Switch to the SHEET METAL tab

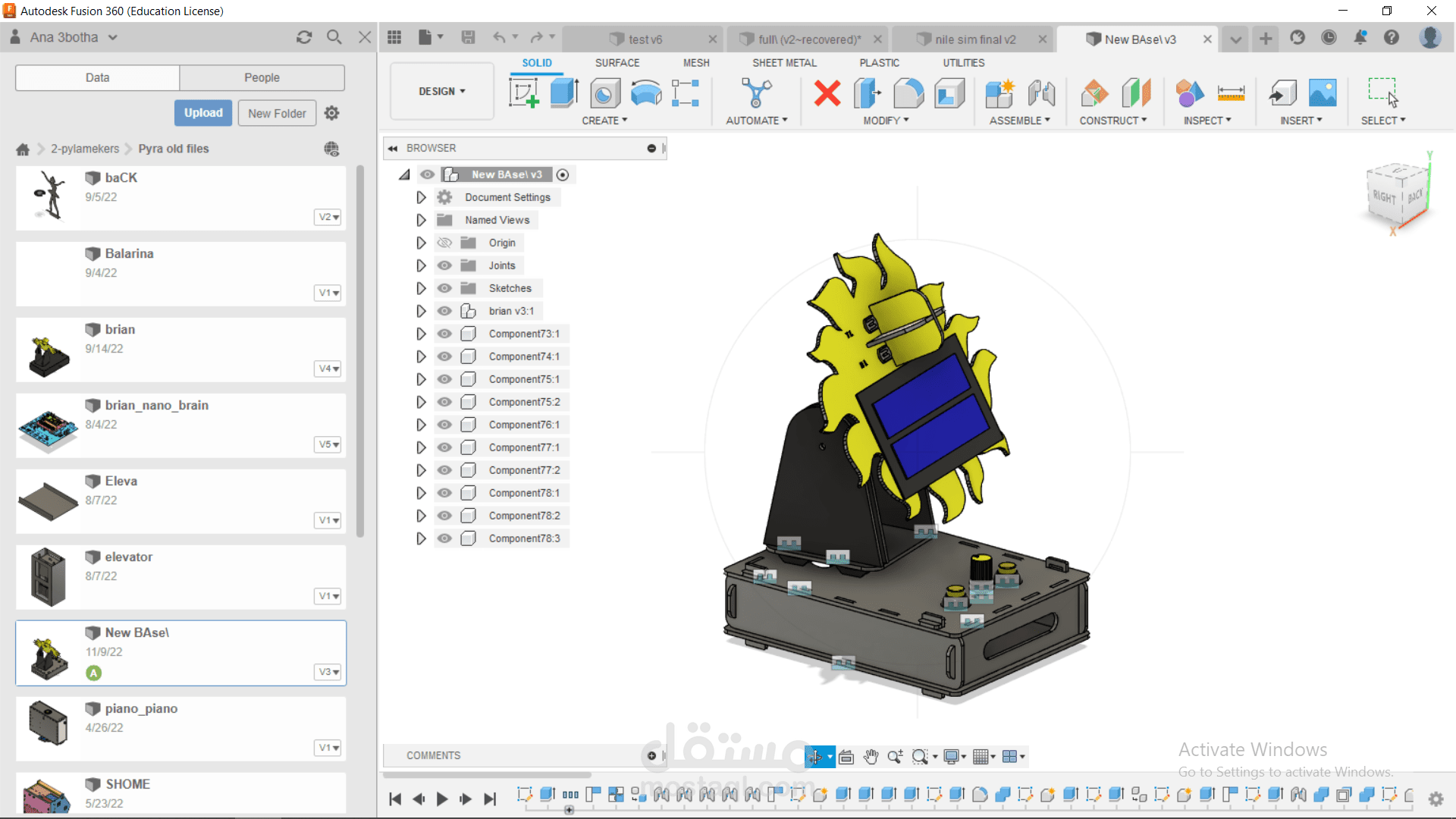pos(784,63)
